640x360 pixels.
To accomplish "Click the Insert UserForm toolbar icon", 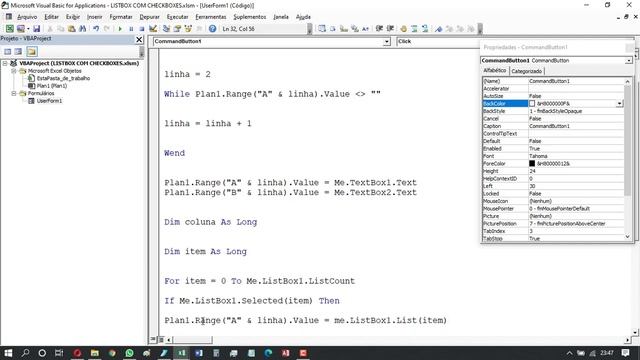I will click(20, 29).
